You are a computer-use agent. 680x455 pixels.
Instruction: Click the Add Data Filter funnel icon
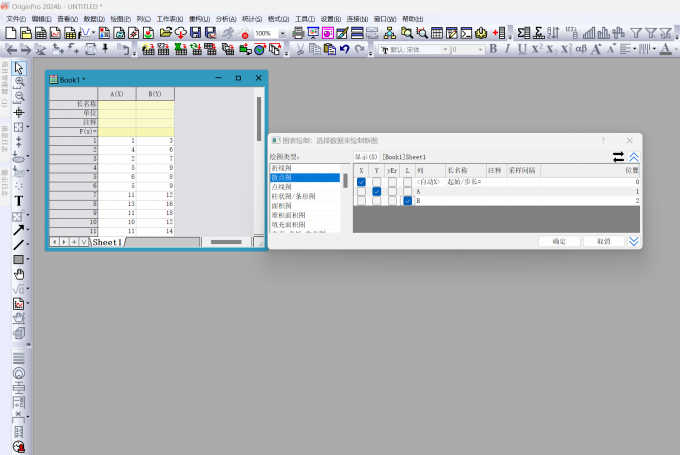pyautogui.click(x=636, y=33)
